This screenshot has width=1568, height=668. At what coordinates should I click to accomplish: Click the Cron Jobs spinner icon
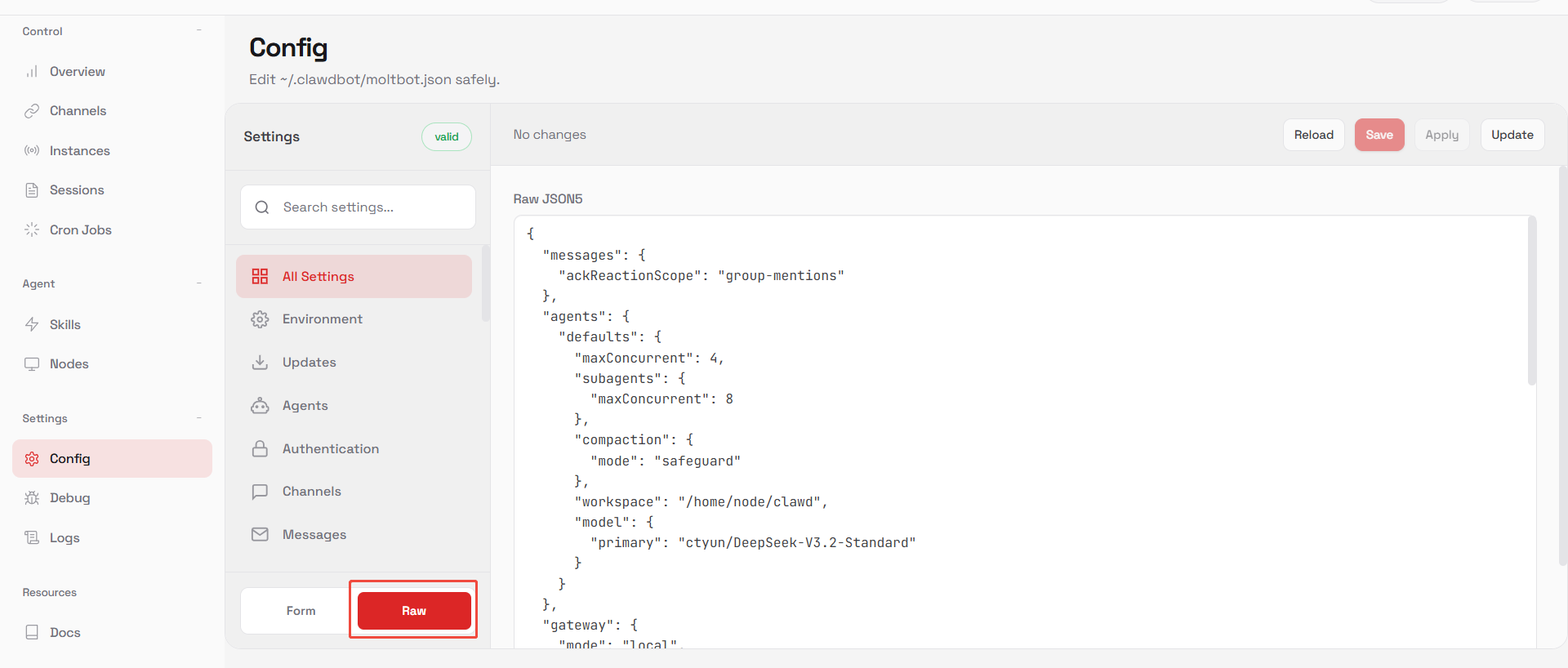32,230
